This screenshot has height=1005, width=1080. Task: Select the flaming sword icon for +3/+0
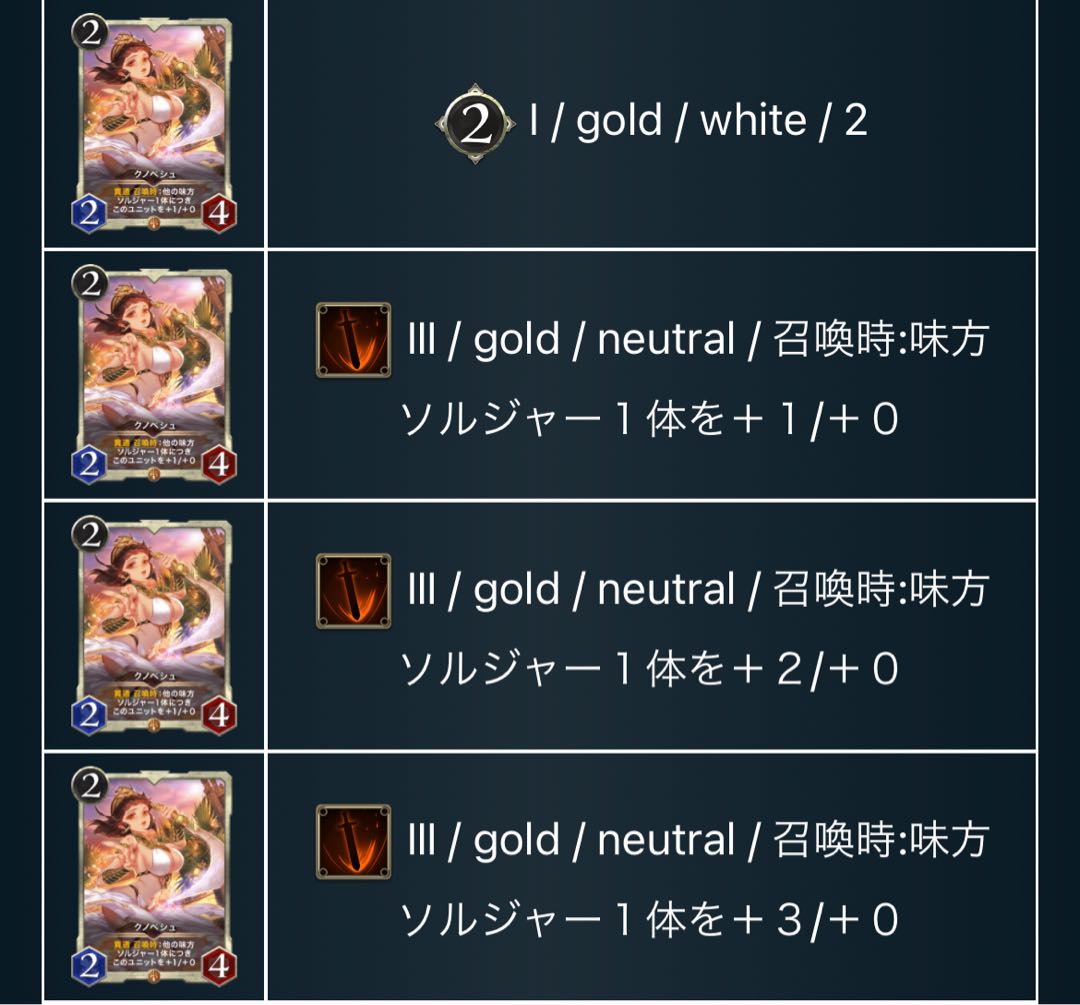coord(353,842)
